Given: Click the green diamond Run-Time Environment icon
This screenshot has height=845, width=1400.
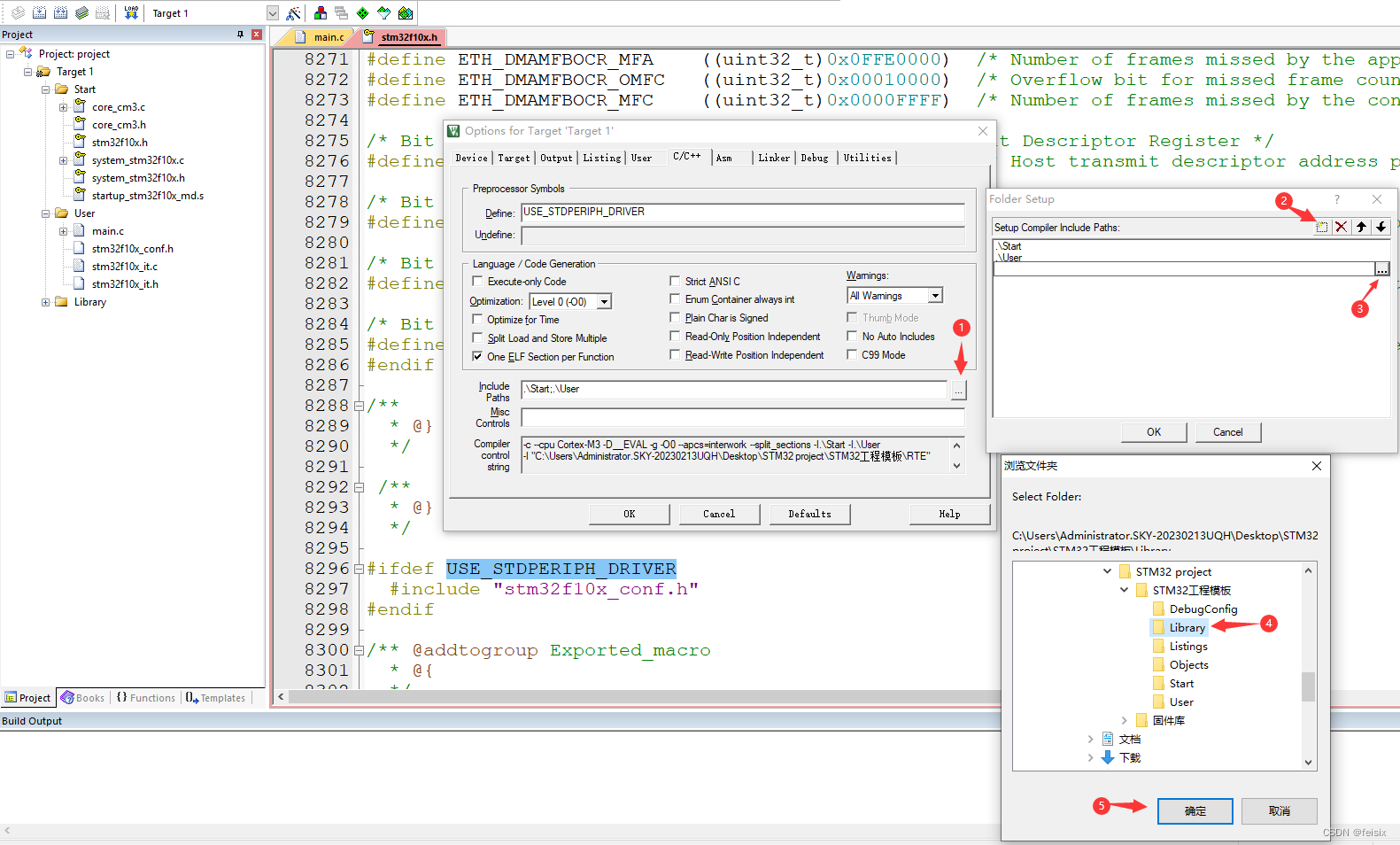Looking at the screenshot, I should tap(363, 12).
